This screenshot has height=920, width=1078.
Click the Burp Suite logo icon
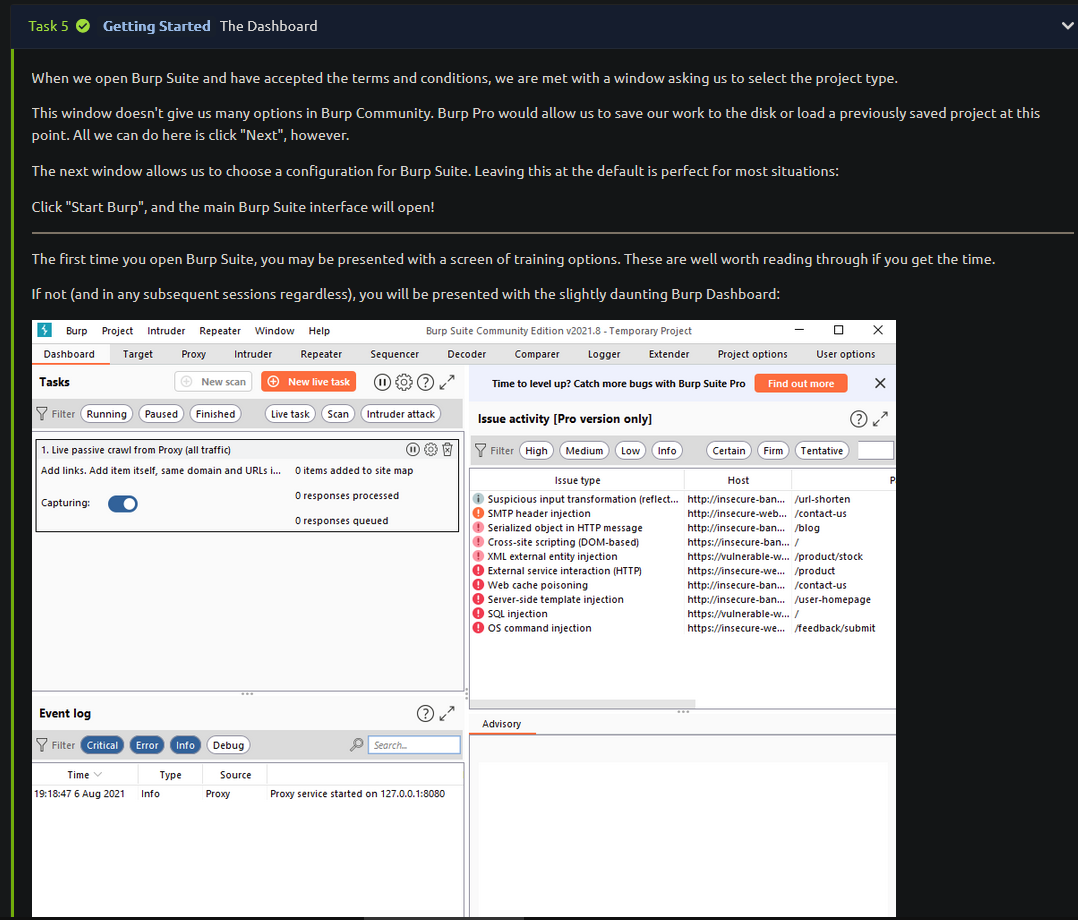click(x=45, y=330)
